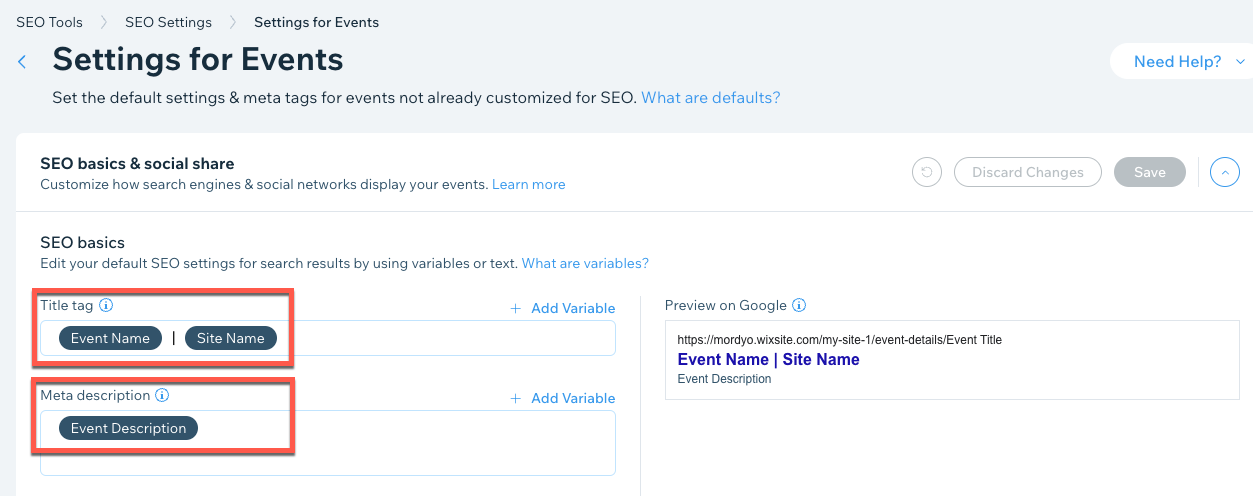1253x496 pixels.
Task: Collapse the SEO basics & social share section
Action: point(1224,172)
